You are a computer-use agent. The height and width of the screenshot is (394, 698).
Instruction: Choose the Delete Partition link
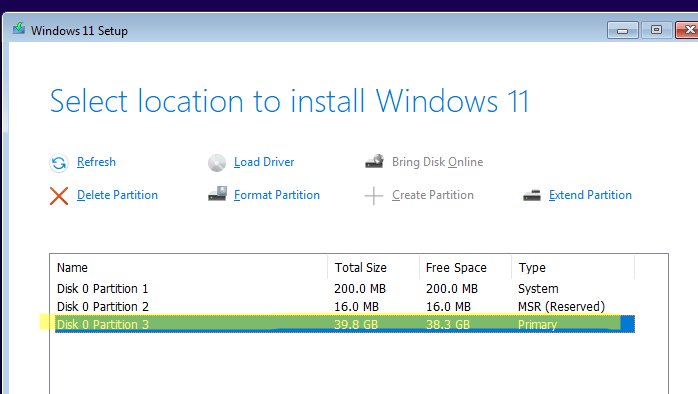117,195
